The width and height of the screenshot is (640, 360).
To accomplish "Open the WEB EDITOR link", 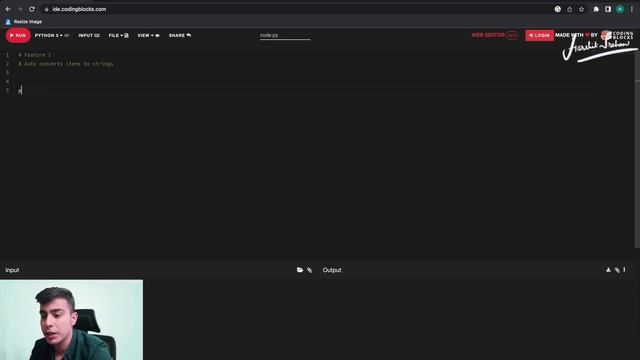I will 494,35.
